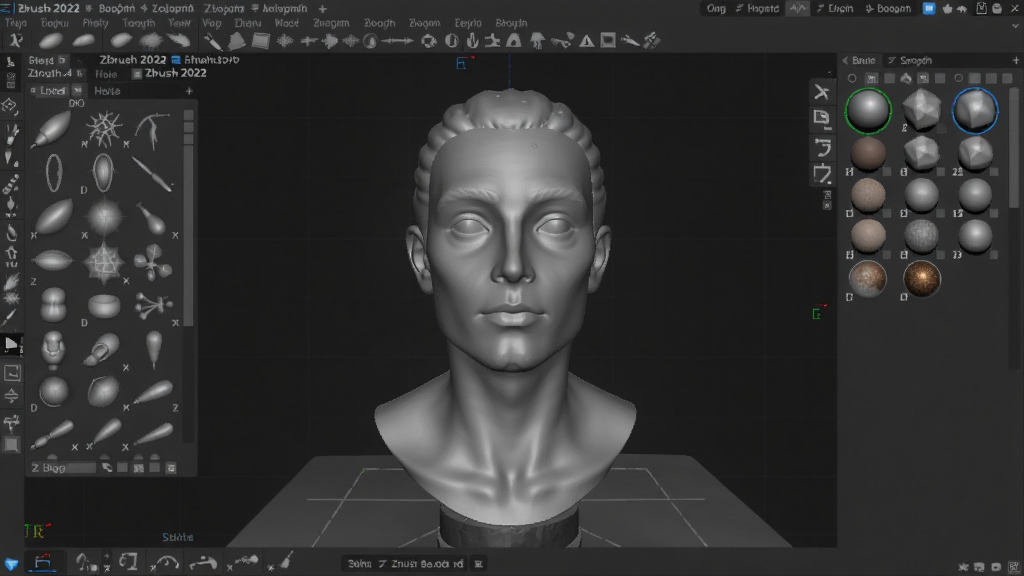Click the material panel vertical scrollbar
Screen dimensions: 1024x576
[x=1014, y=148]
